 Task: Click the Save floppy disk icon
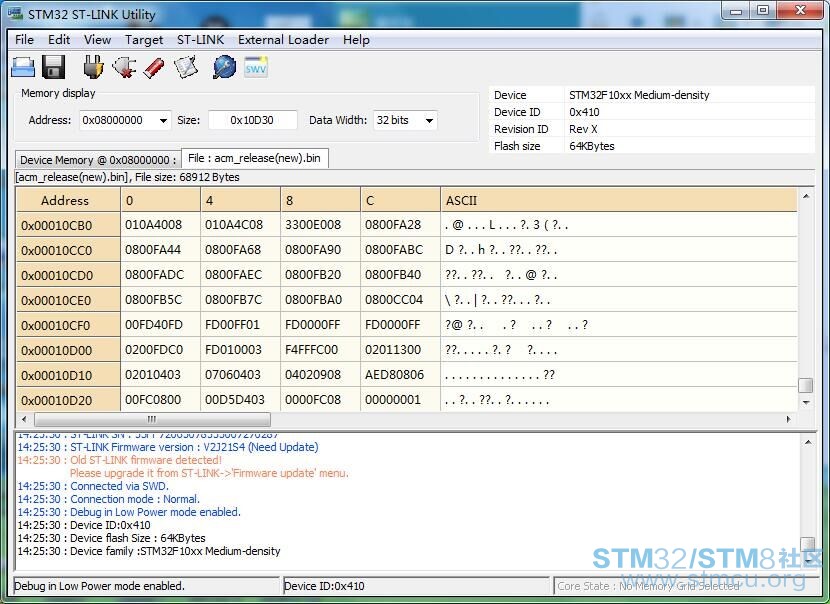tap(53, 67)
